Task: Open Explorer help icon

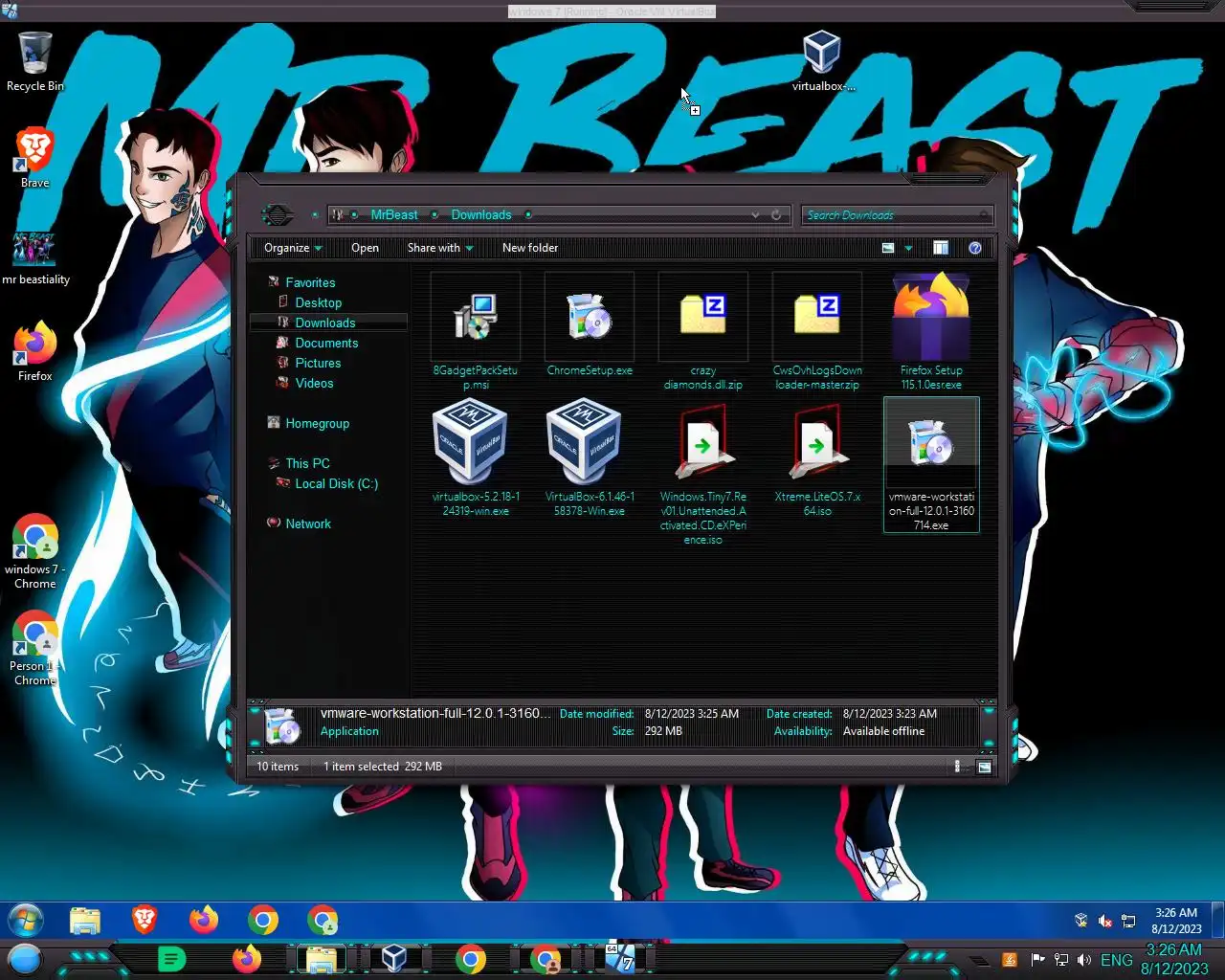Action: 974,248
